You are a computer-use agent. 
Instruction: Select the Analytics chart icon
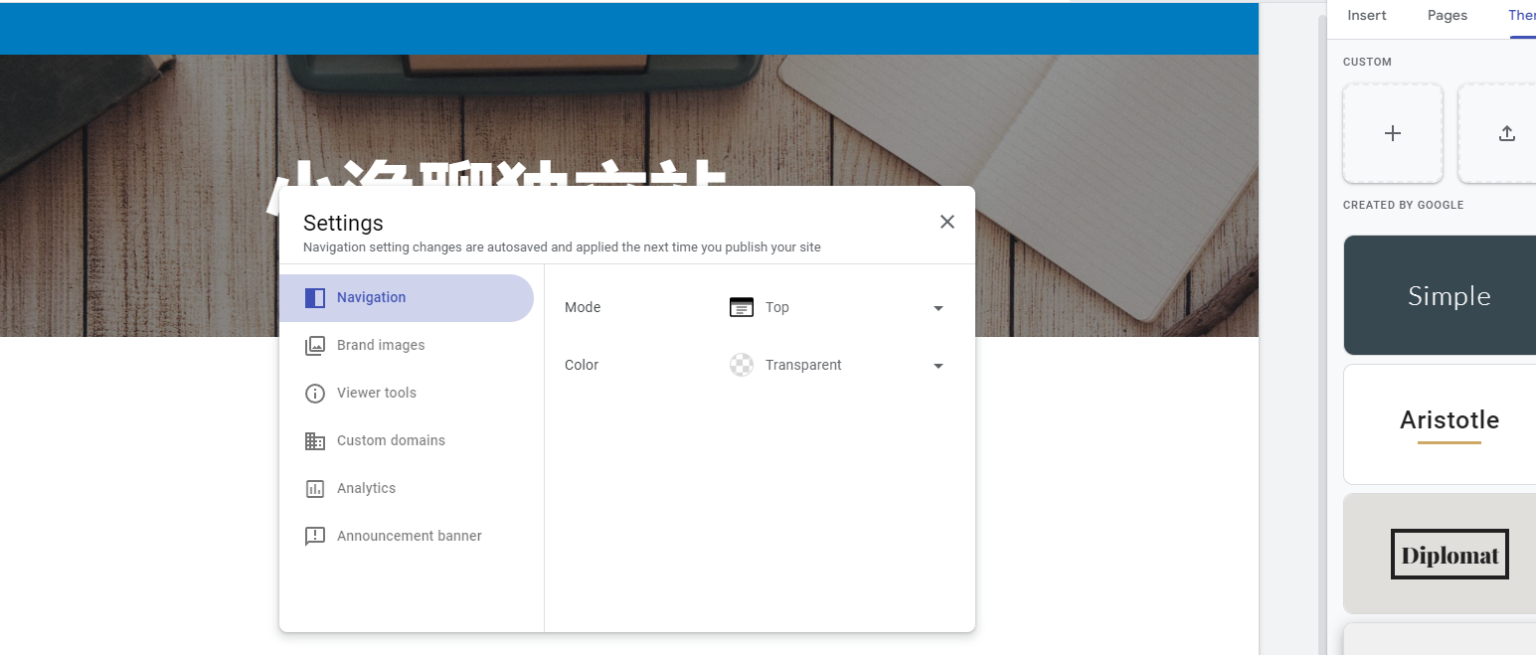point(315,488)
